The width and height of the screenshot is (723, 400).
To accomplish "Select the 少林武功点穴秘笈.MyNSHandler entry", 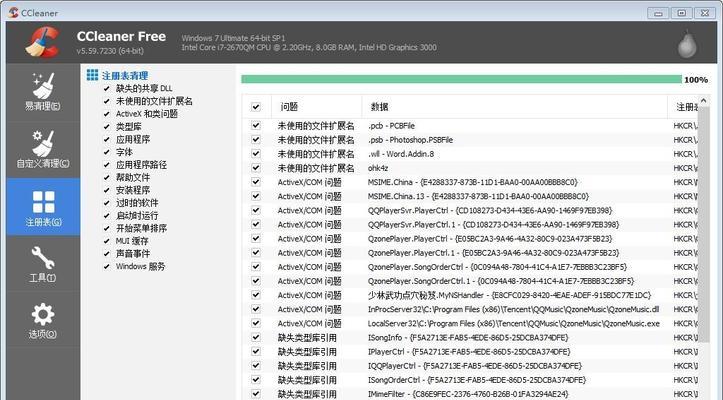I will pos(510,295).
